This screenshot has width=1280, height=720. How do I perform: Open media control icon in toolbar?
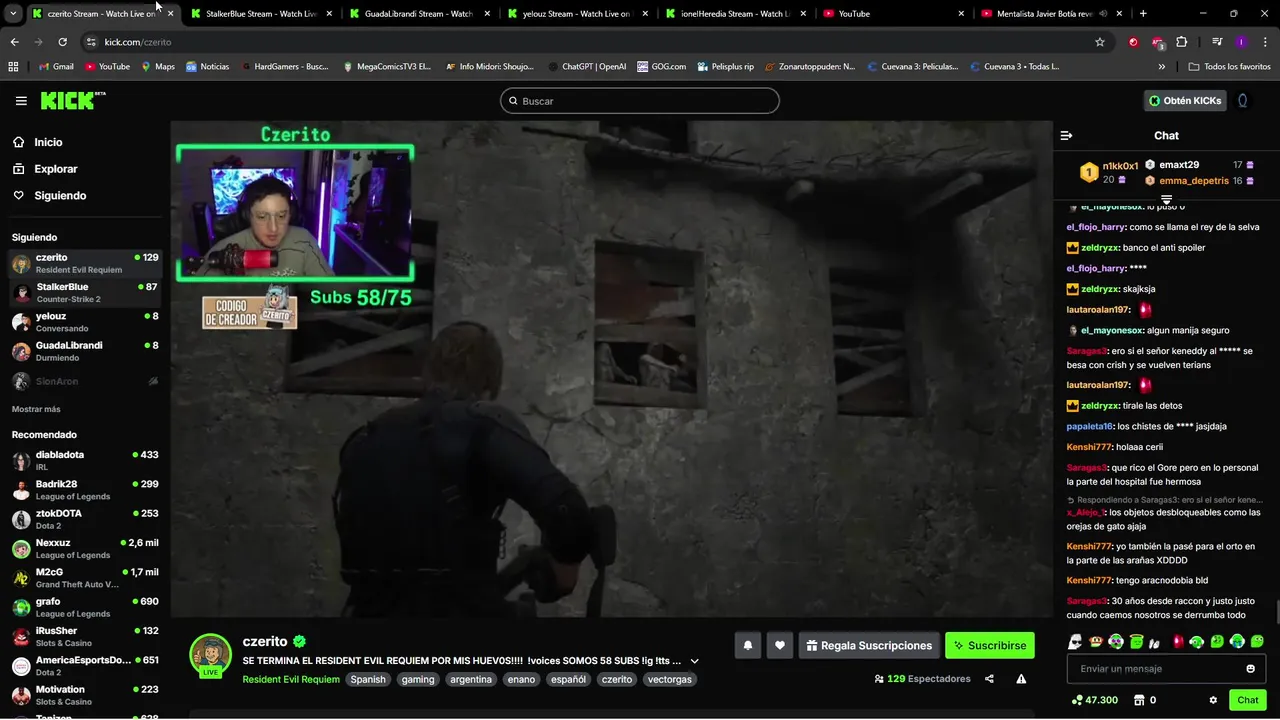pyautogui.click(x=1217, y=42)
